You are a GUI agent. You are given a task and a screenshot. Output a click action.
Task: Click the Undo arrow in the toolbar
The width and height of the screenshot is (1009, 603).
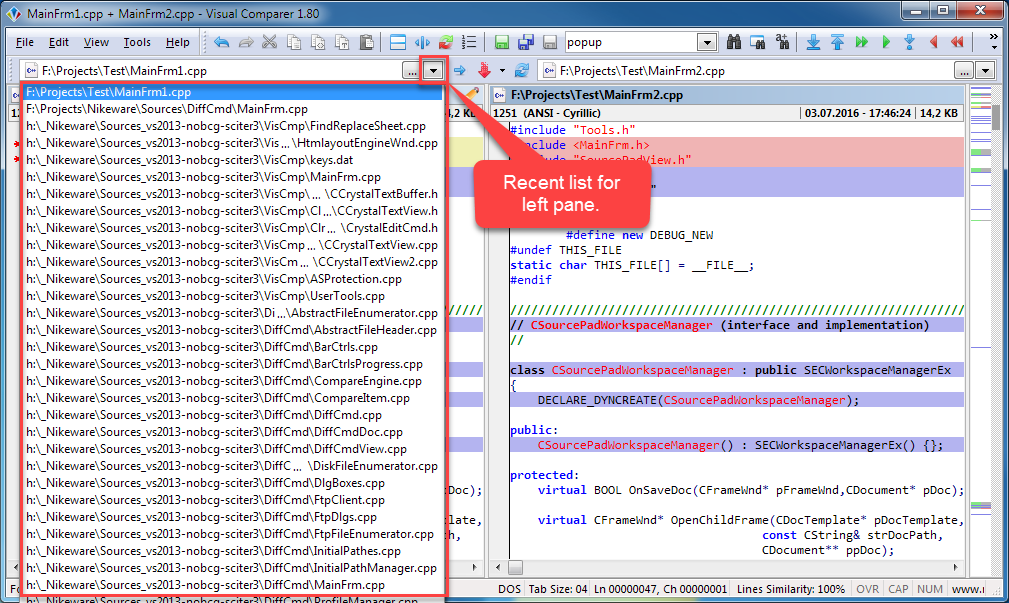click(221, 43)
